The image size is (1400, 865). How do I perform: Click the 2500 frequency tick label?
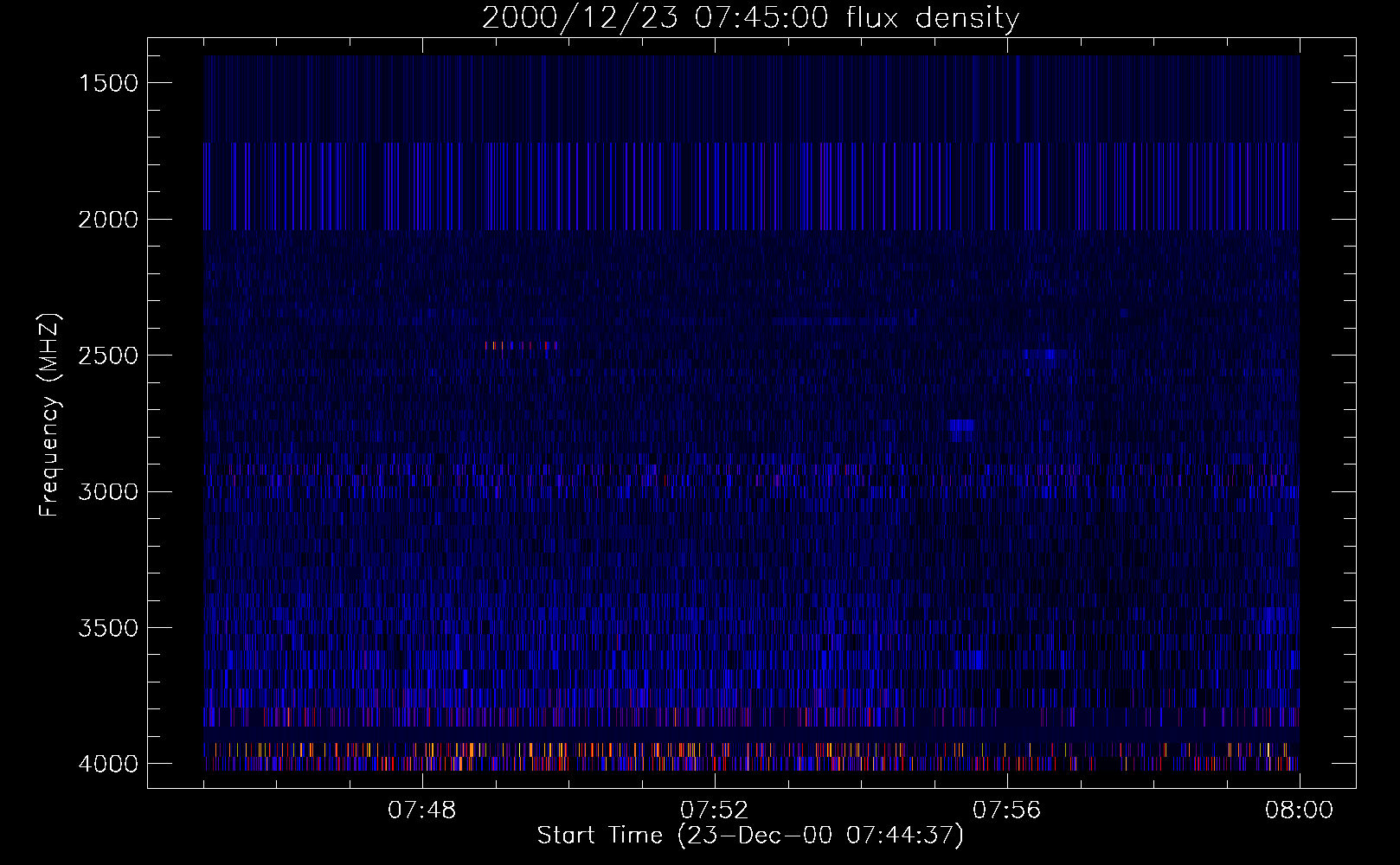108,356
